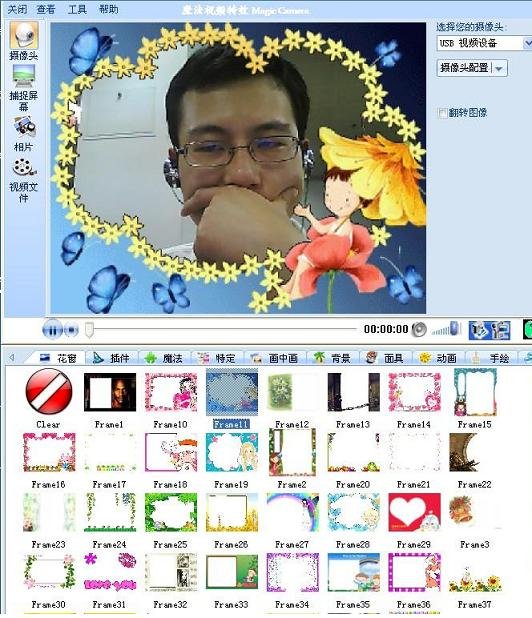Open the 帮助 menu
The height and width of the screenshot is (618, 532).
tap(109, 9)
